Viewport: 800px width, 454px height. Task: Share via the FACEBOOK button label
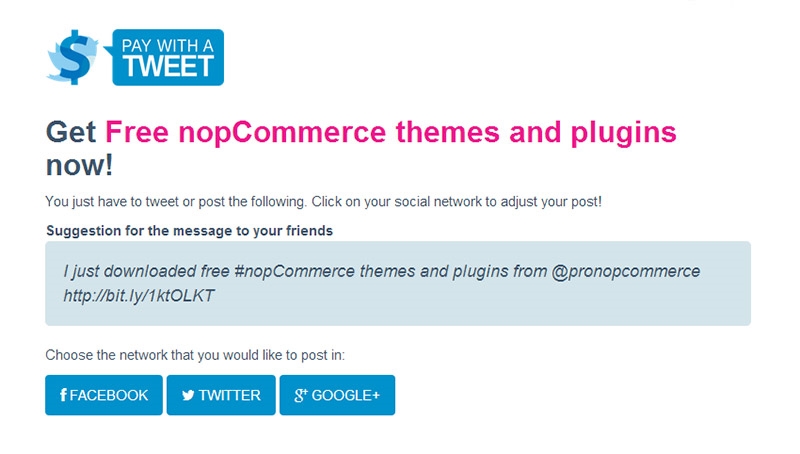[109, 395]
